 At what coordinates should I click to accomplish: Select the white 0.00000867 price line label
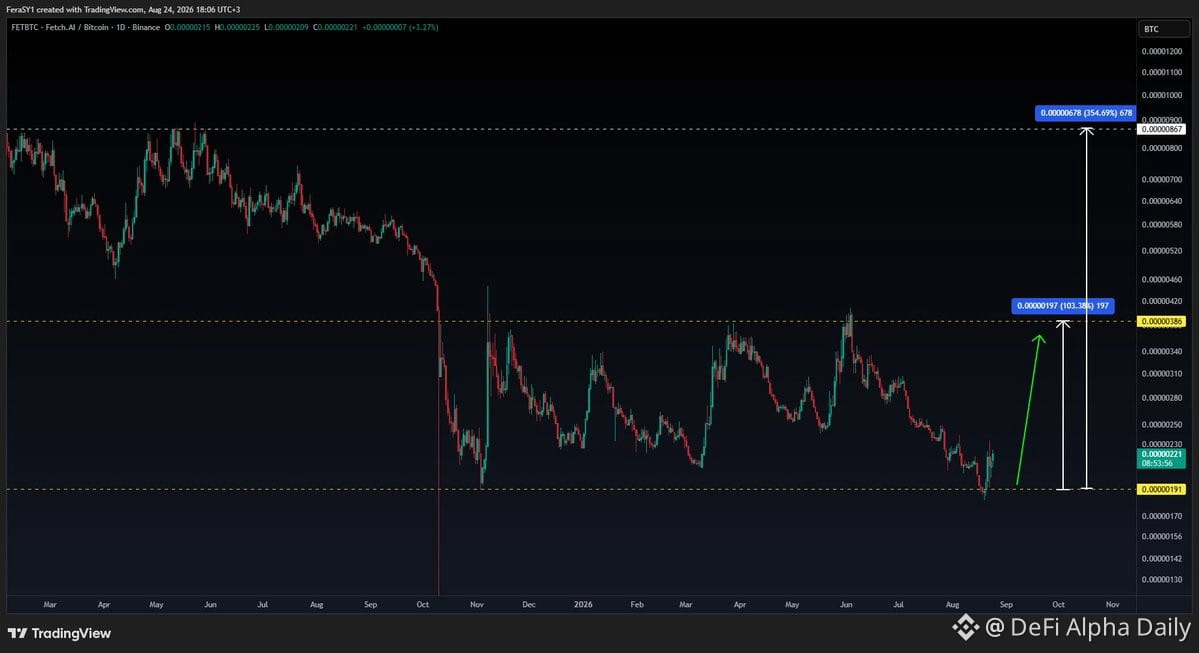coord(1162,129)
